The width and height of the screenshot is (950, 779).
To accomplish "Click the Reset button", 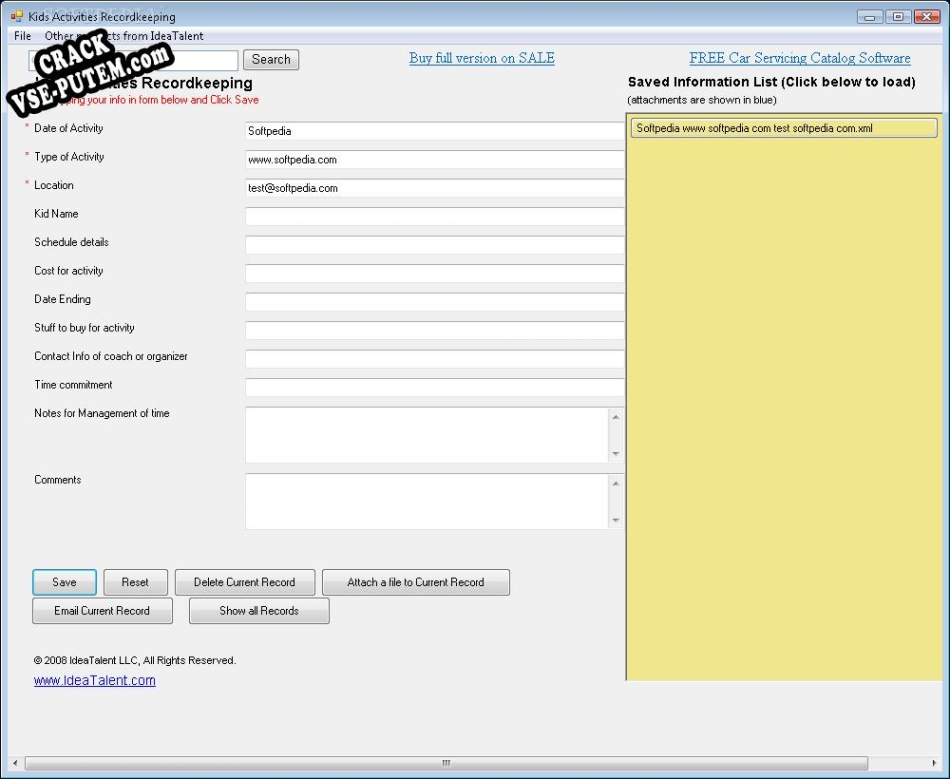I will click(x=135, y=582).
